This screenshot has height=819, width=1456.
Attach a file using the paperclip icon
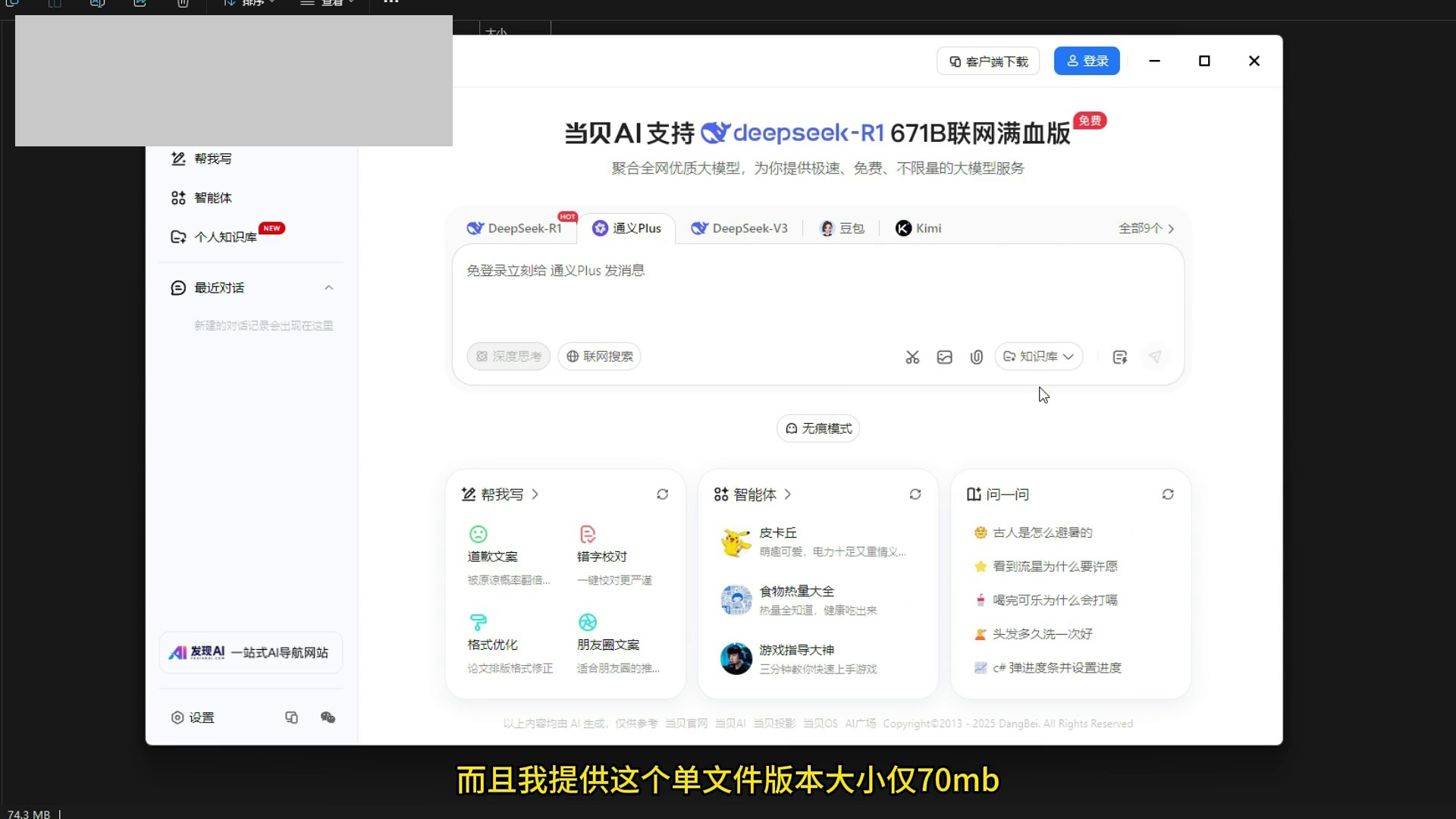click(x=977, y=356)
